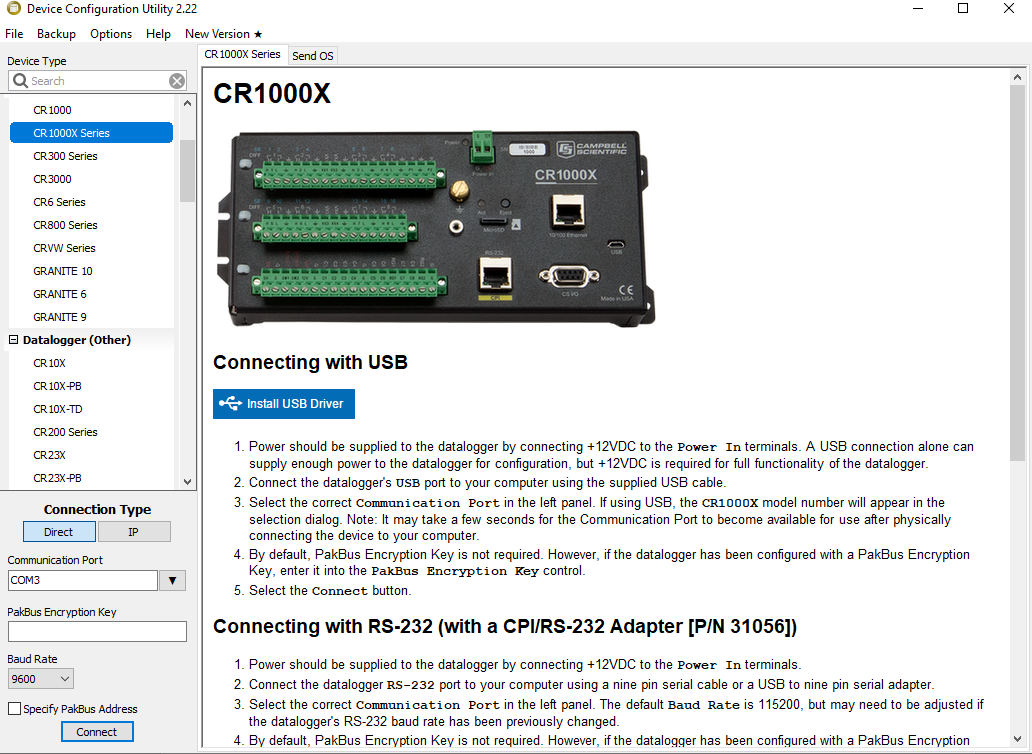Switch to the Send OS tab

pyautogui.click(x=313, y=56)
